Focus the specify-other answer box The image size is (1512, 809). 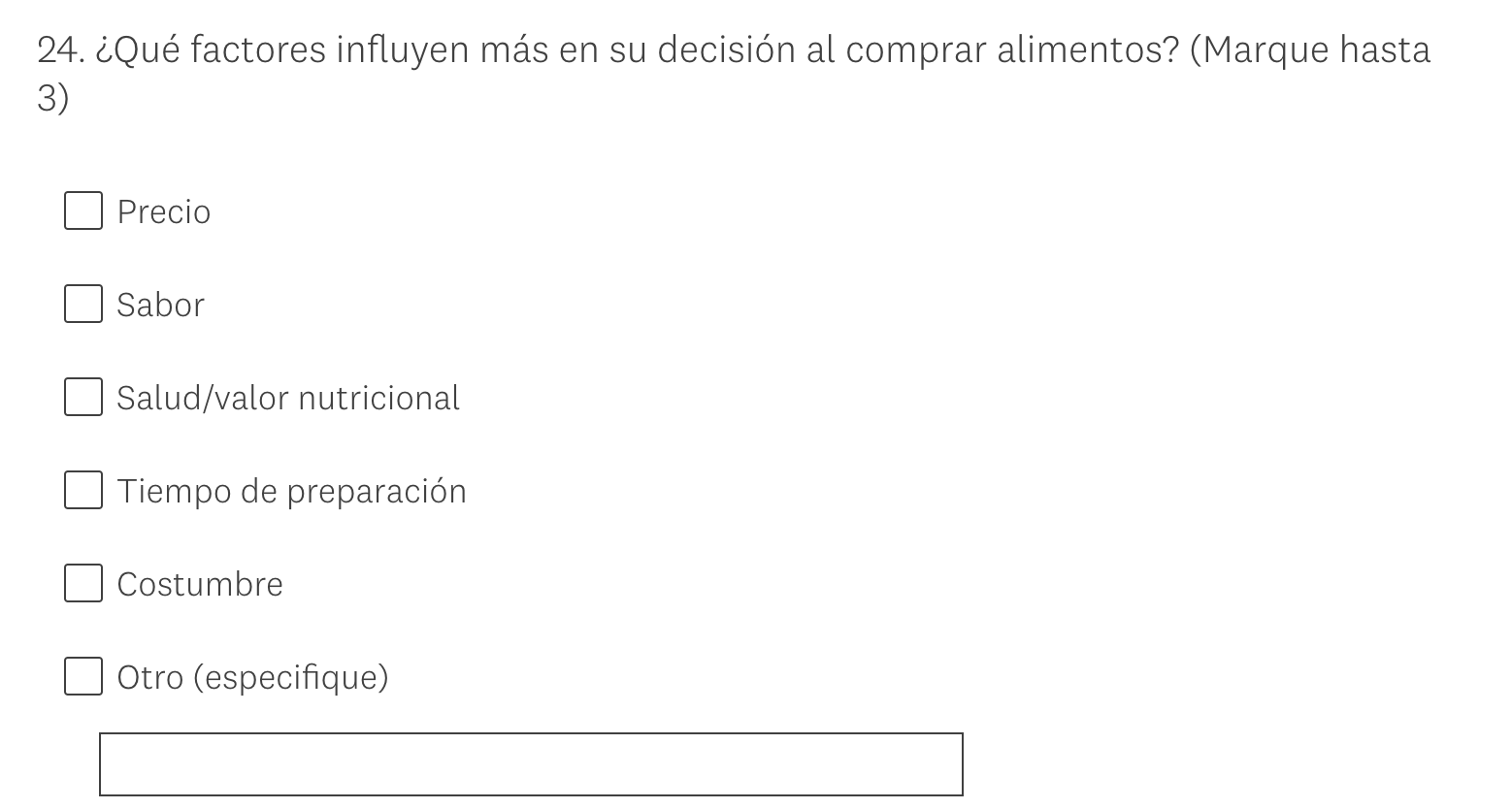pos(531,764)
